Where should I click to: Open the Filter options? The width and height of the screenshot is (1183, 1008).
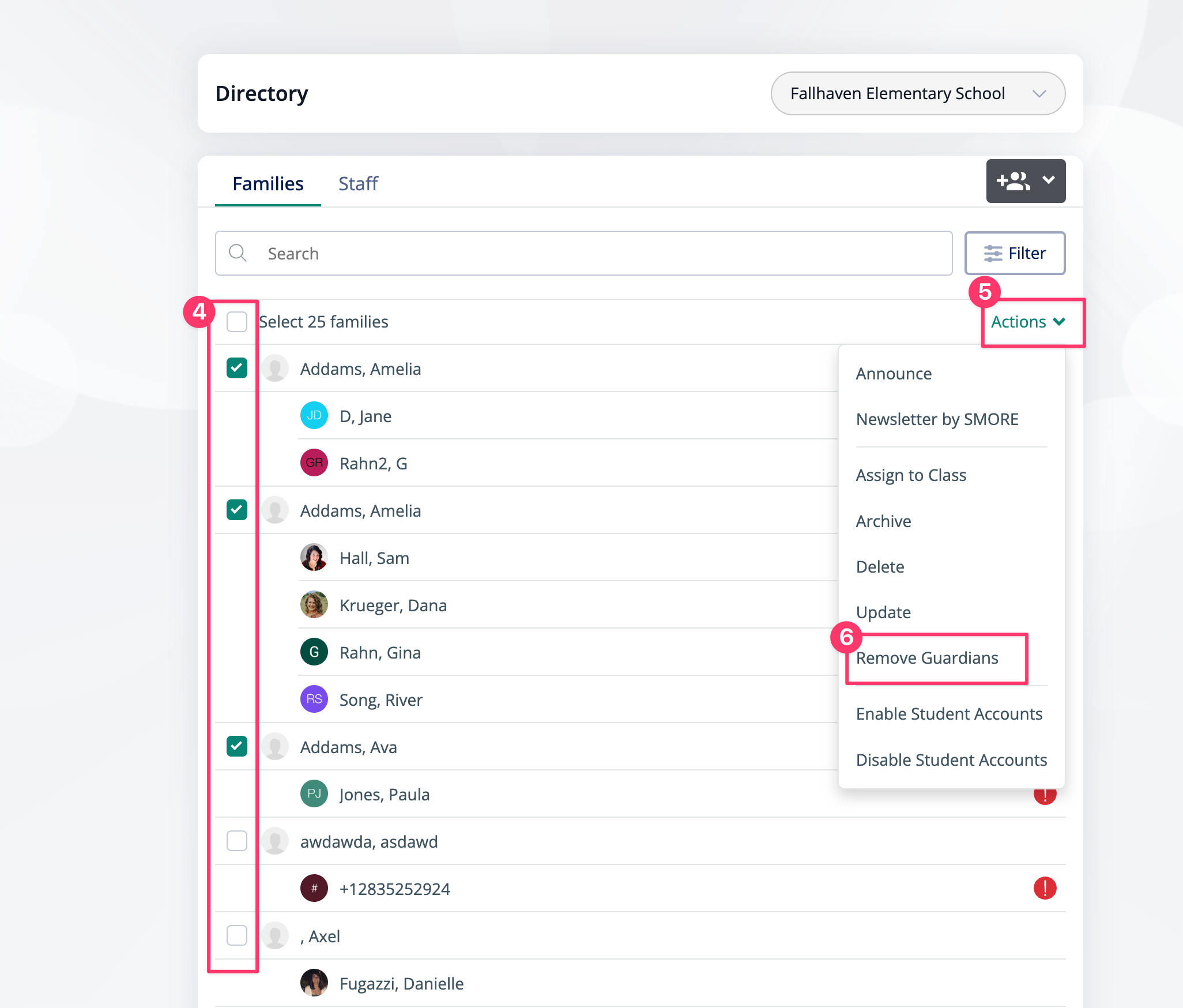[1015, 253]
